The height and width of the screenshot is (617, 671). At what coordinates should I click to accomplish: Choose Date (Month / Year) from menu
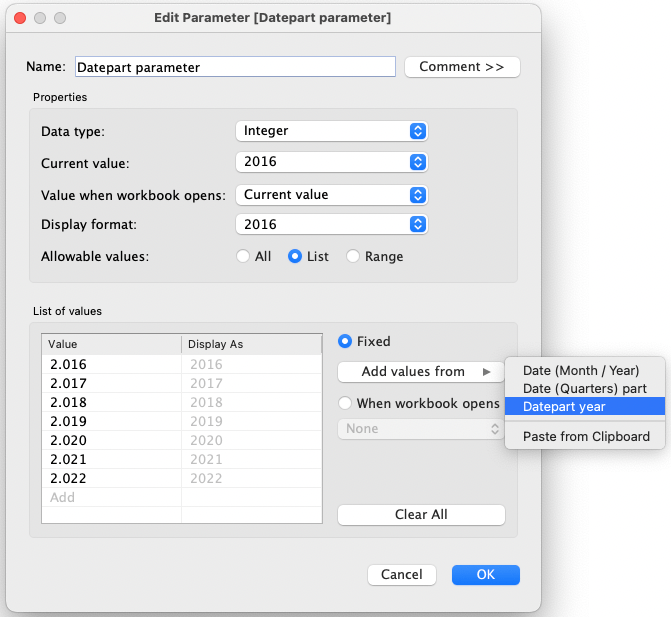581,370
